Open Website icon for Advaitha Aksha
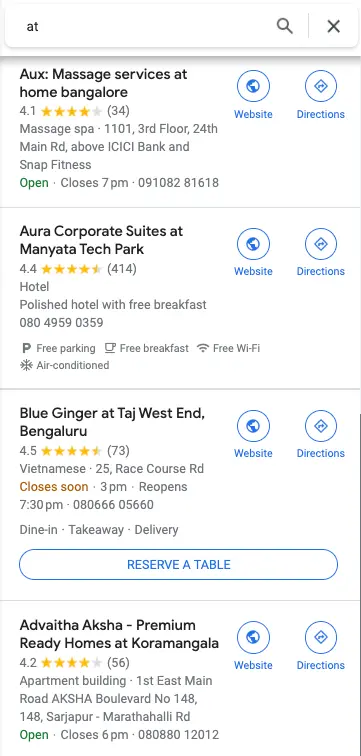Viewport: 361px width, 756px height. click(x=253, y=637)
